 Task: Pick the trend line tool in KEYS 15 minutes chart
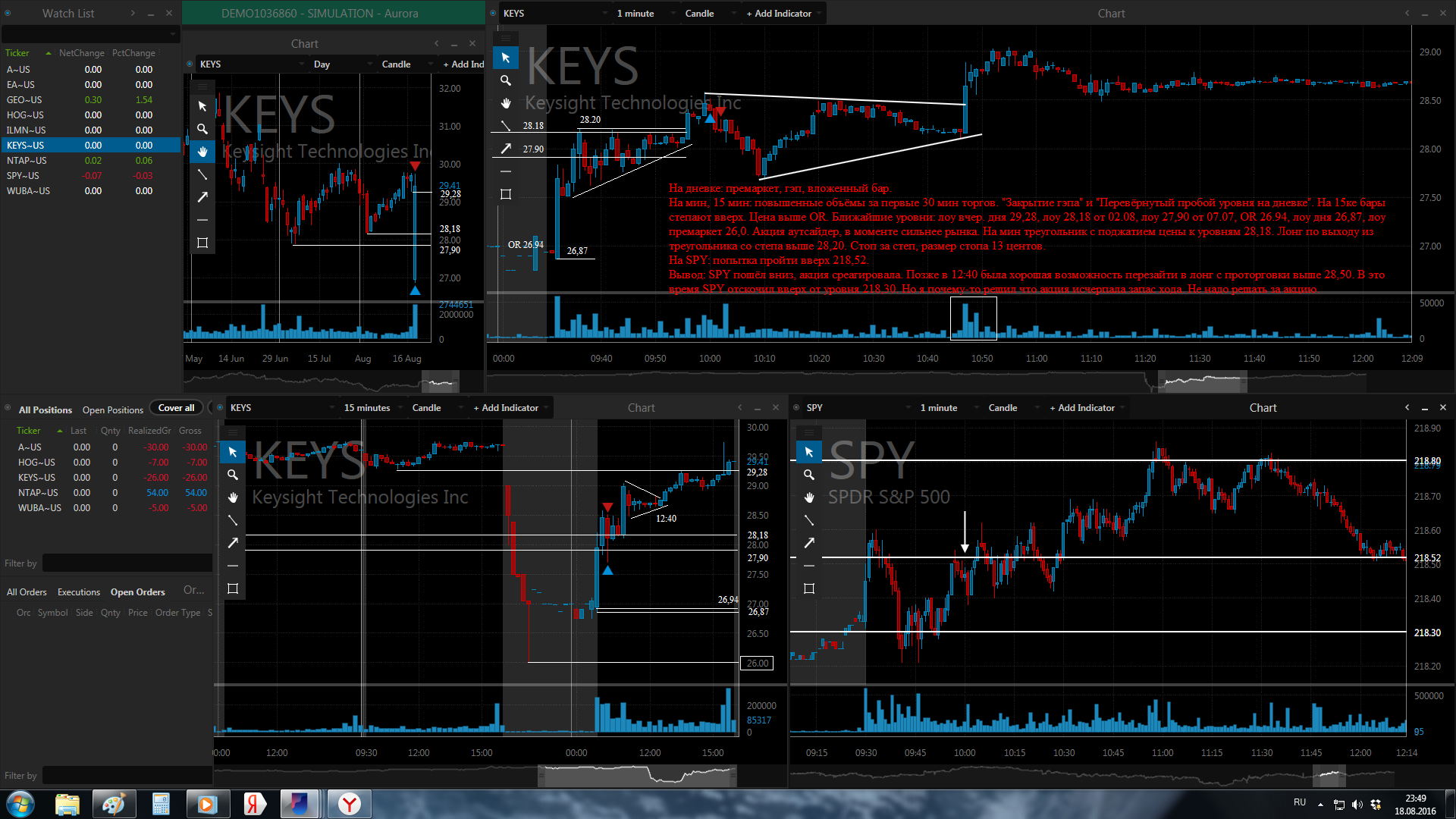tap(233, 520)
